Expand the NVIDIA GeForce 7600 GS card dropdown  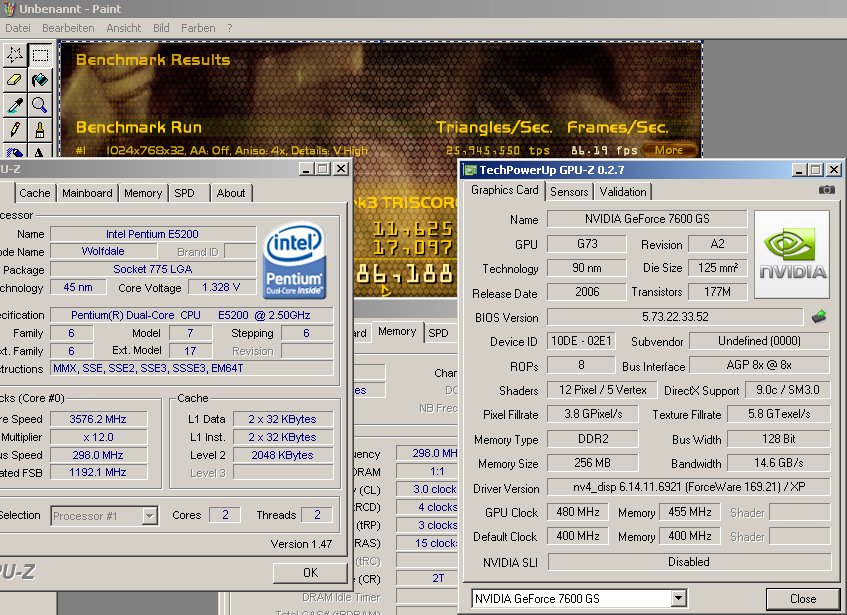click(x=679, y=598)
